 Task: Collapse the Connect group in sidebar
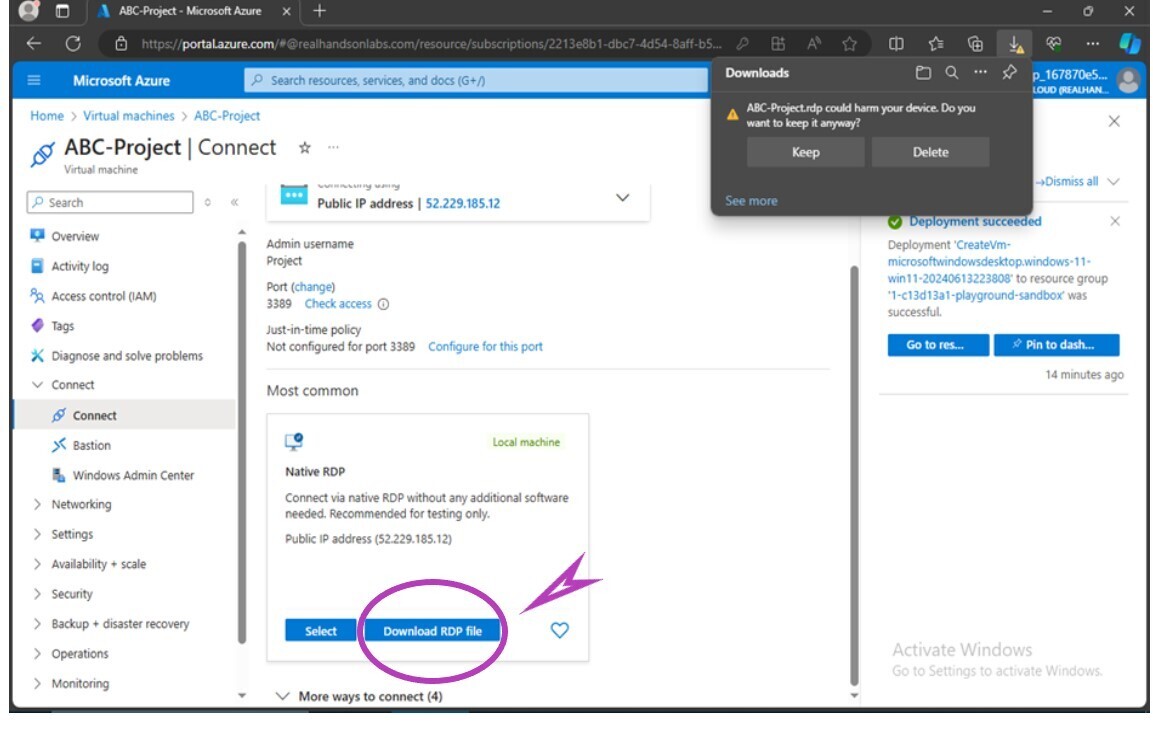click(x=37, y=385)
